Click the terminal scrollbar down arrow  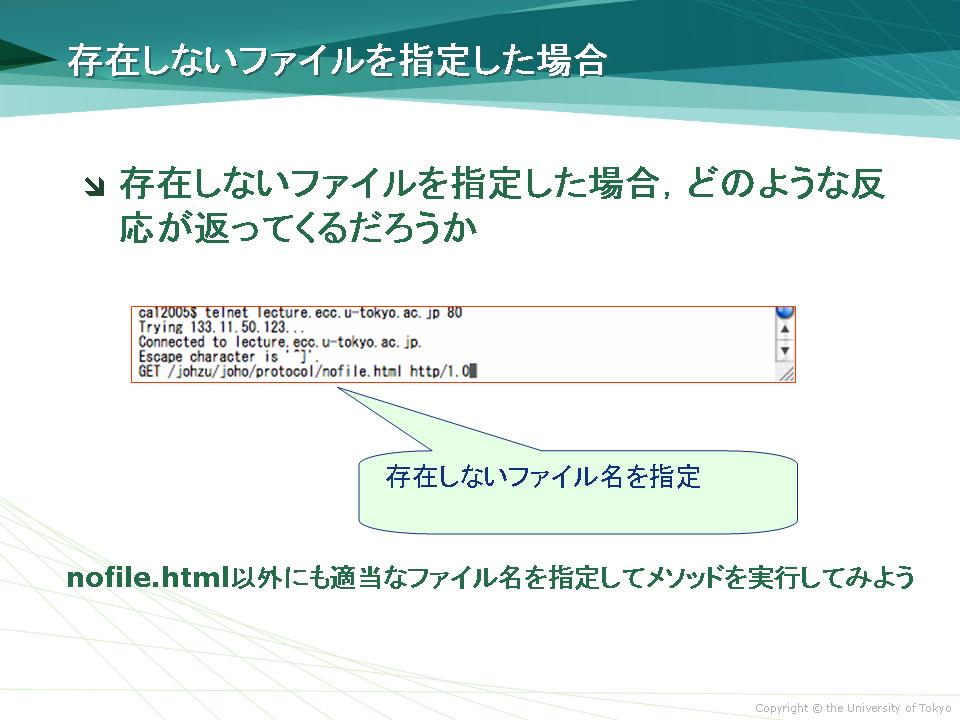pyautogui.click(x=784, y=351)
